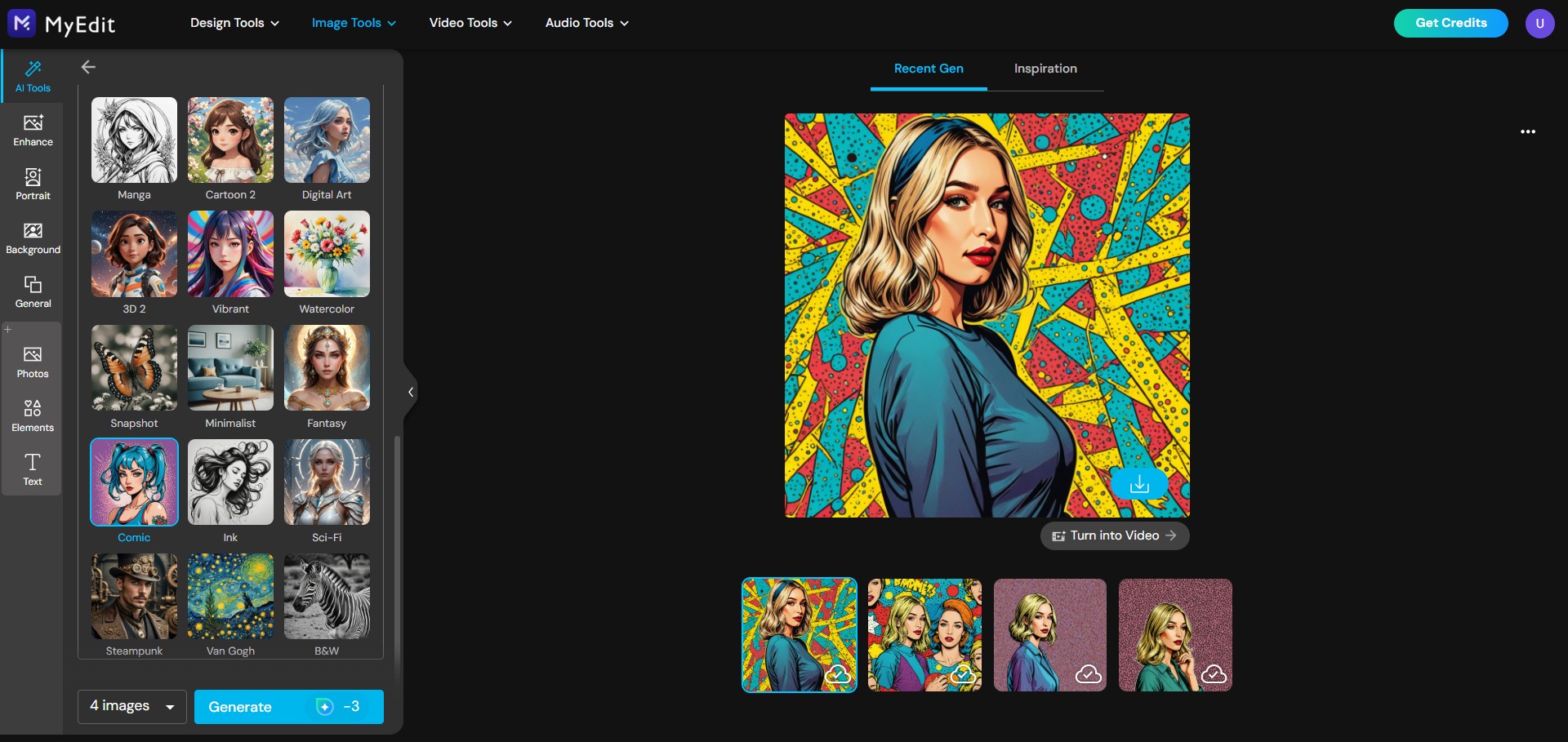Collapse the styles side panel
The height and width of the screenshot is (742, 1568).
click(x=409, y=392)
